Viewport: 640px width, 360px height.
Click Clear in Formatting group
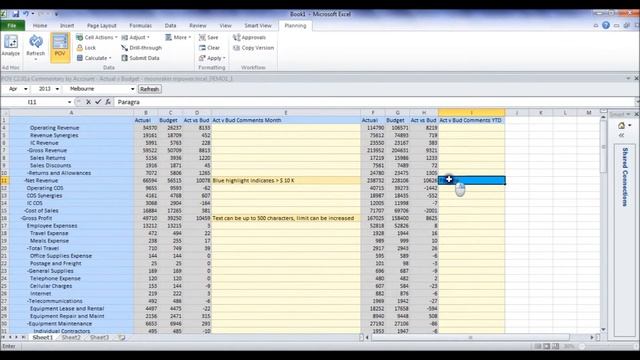(209, 48)
